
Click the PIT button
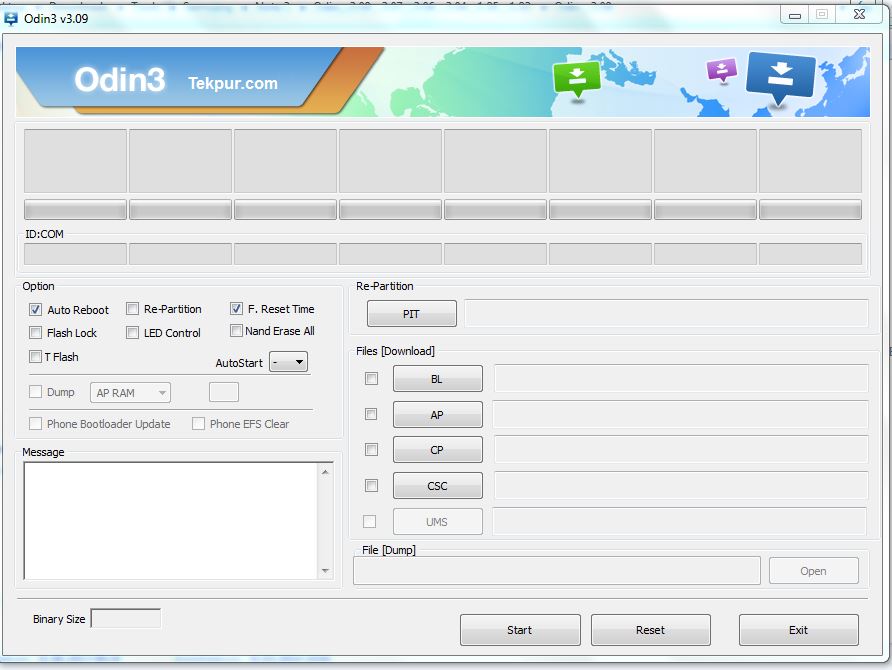click(x=412, y=313)
